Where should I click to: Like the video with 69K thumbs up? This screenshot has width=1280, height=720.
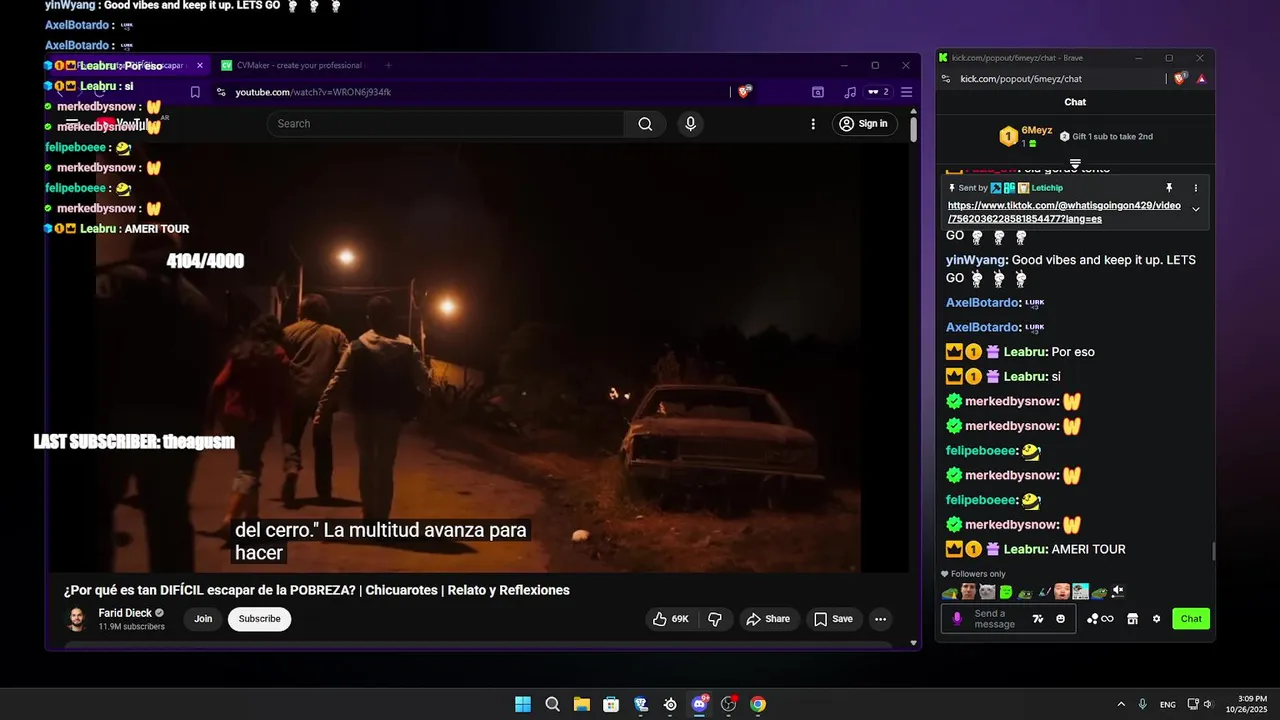(x=670, y=619)
